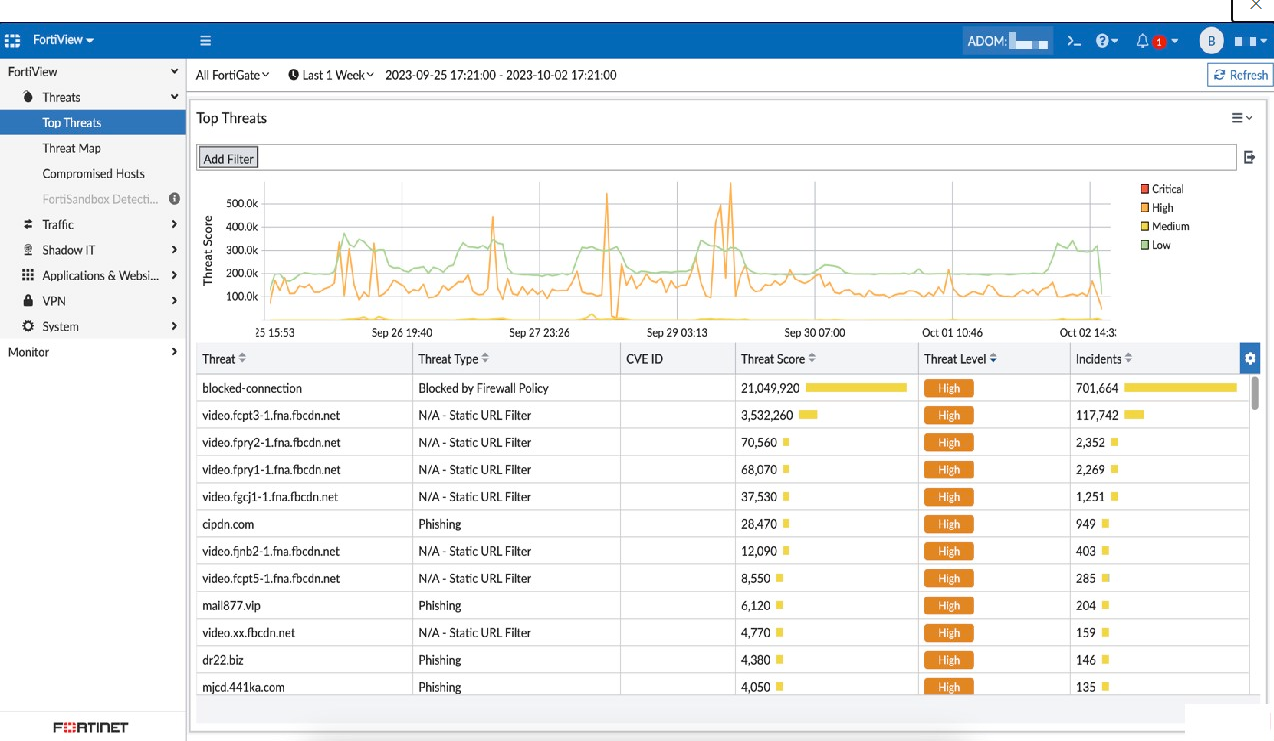Sort by Threat Score column arrows
Screen dimensions: 1274x741
[x=812, y=359]
